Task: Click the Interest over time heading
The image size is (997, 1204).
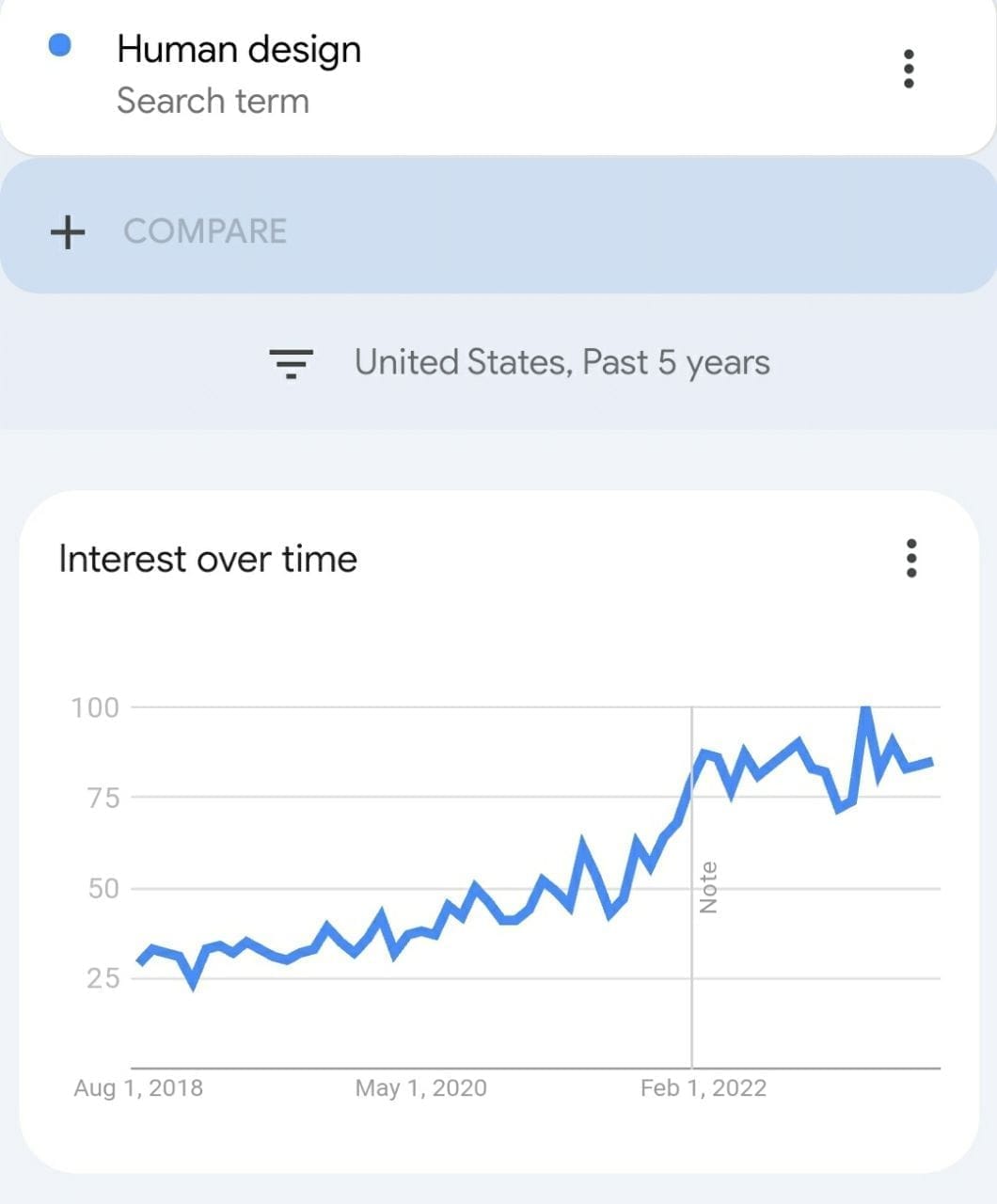Action: 208,559
